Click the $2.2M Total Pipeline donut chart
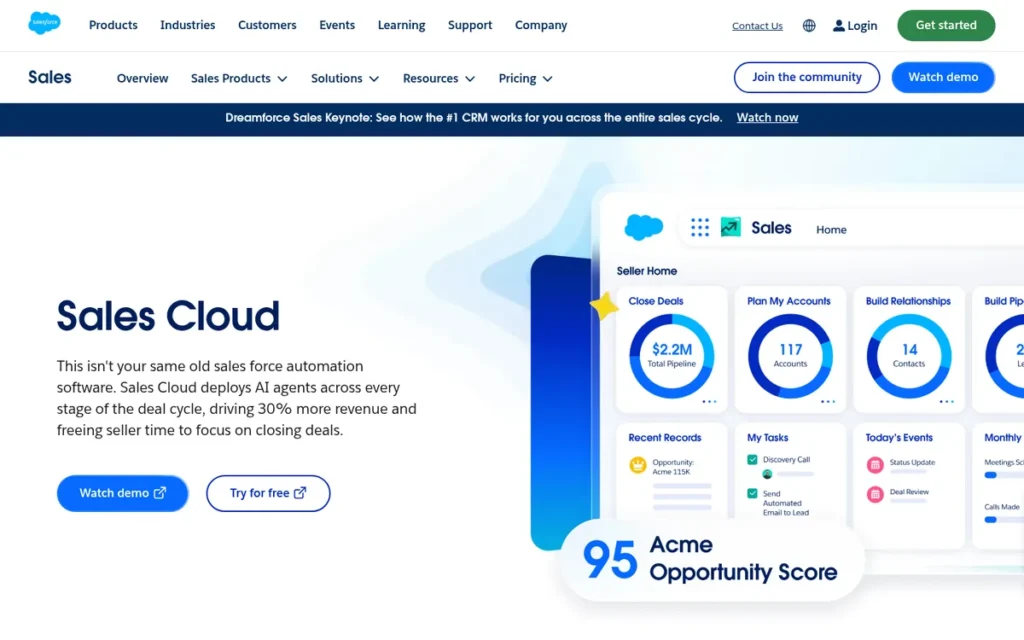The image size is (1024, 640). coord(671,356)
